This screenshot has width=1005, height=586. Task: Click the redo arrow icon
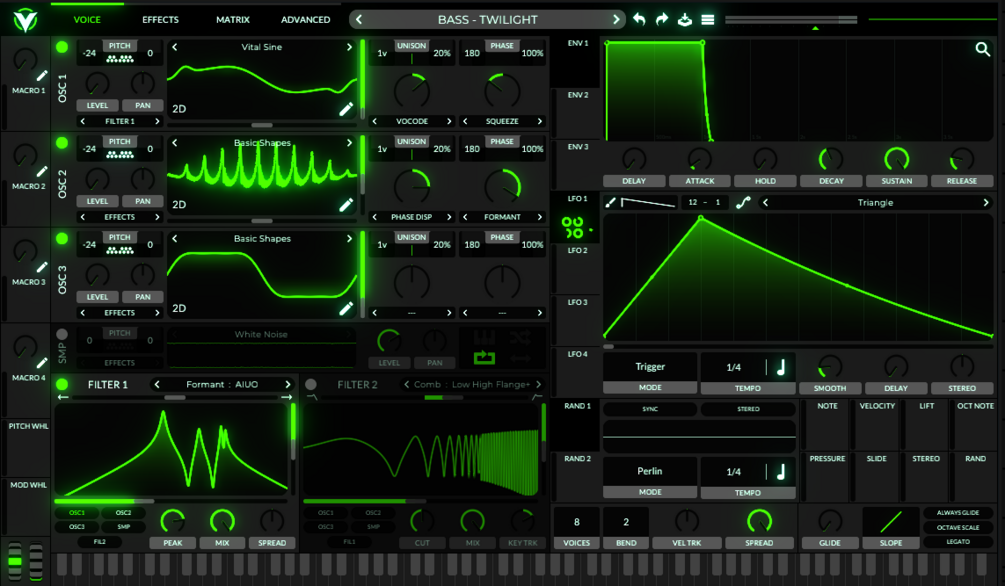coord(661,19)
